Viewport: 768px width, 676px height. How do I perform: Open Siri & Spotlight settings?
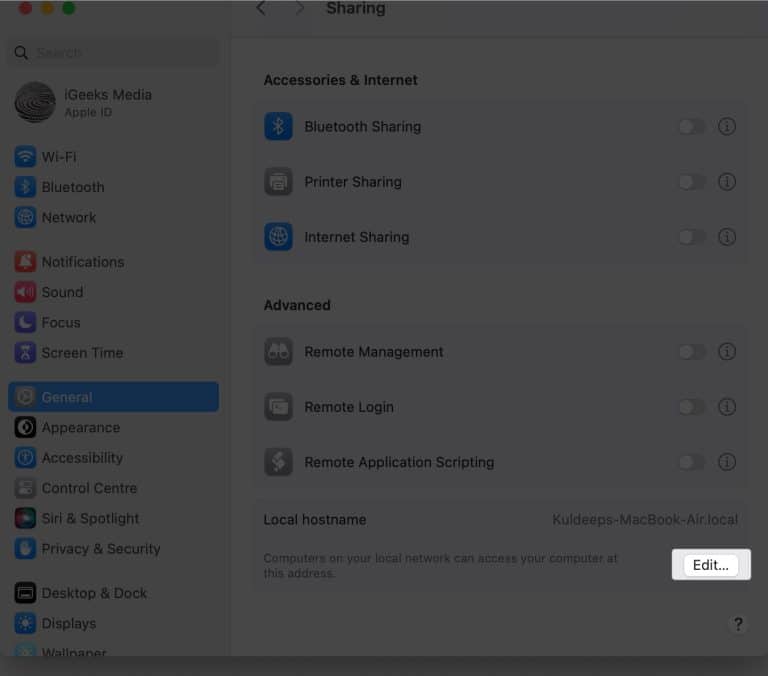click(90, 518)
